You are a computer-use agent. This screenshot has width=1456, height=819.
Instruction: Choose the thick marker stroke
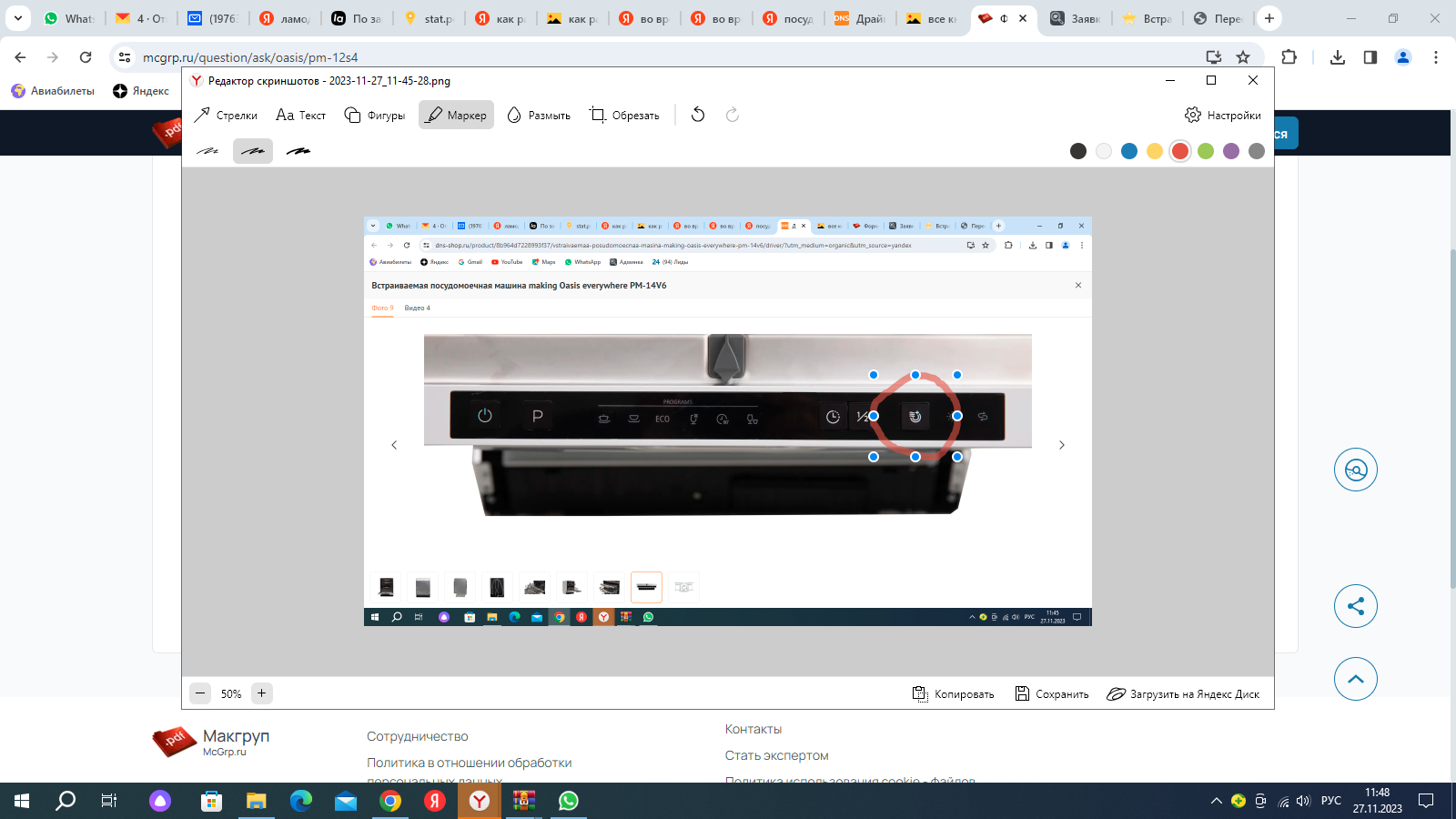pos(298,151)
